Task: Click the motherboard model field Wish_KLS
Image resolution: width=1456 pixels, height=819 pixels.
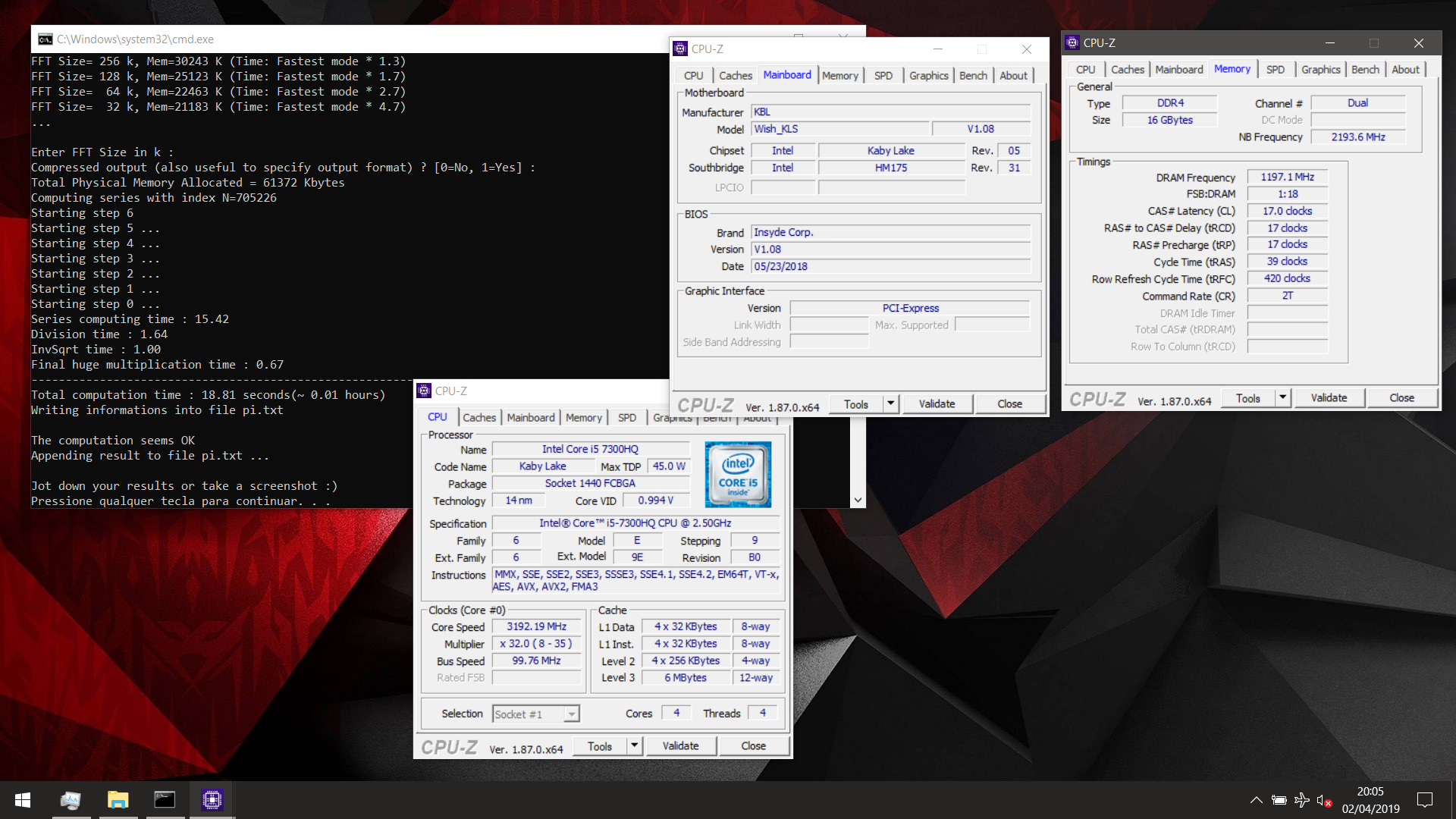Action: pos(839,130)
